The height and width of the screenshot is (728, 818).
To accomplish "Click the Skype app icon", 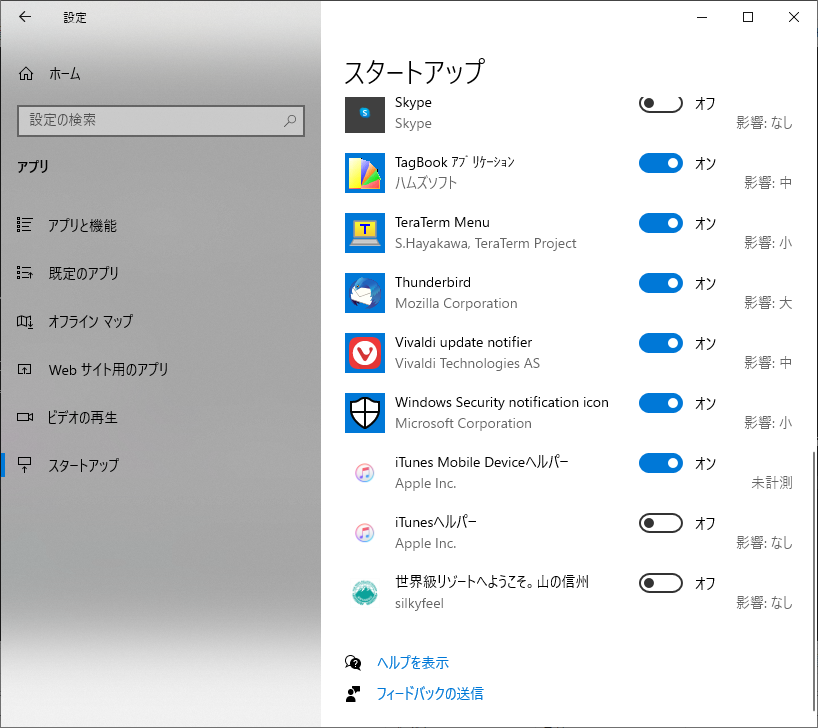I will [x=365, y=113].
